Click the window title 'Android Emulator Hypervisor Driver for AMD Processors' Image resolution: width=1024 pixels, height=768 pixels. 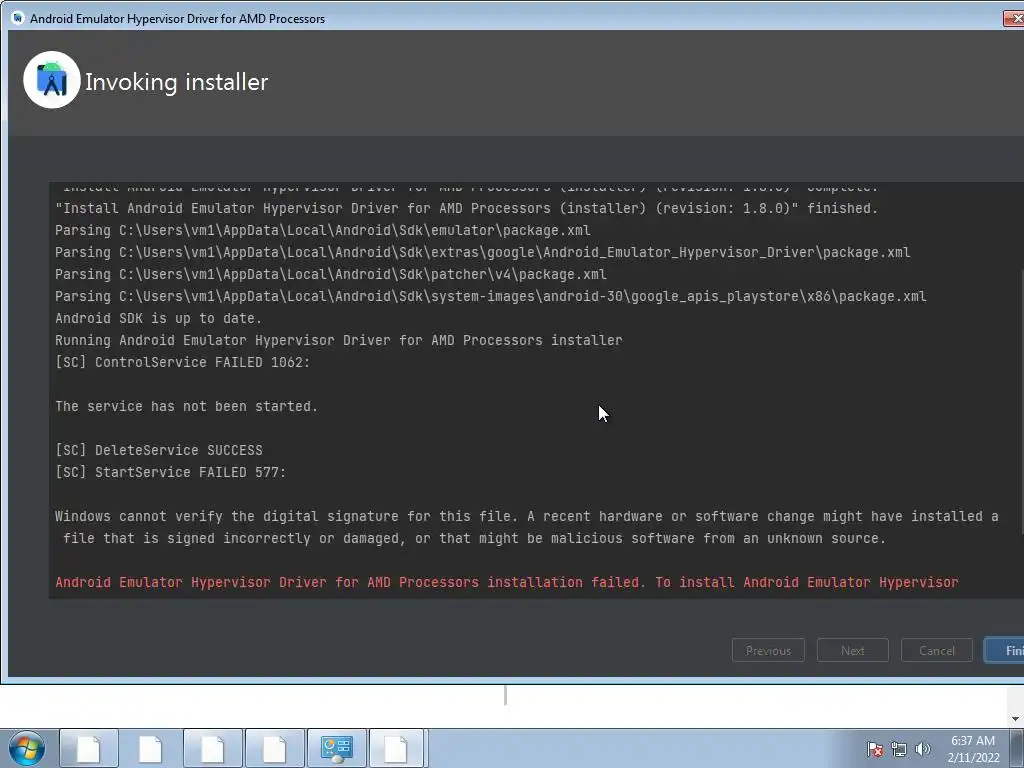(x=178, y=19)
